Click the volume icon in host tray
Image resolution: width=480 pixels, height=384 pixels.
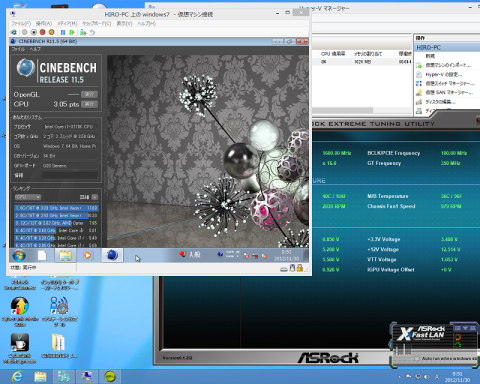click(x=427, y=377)
